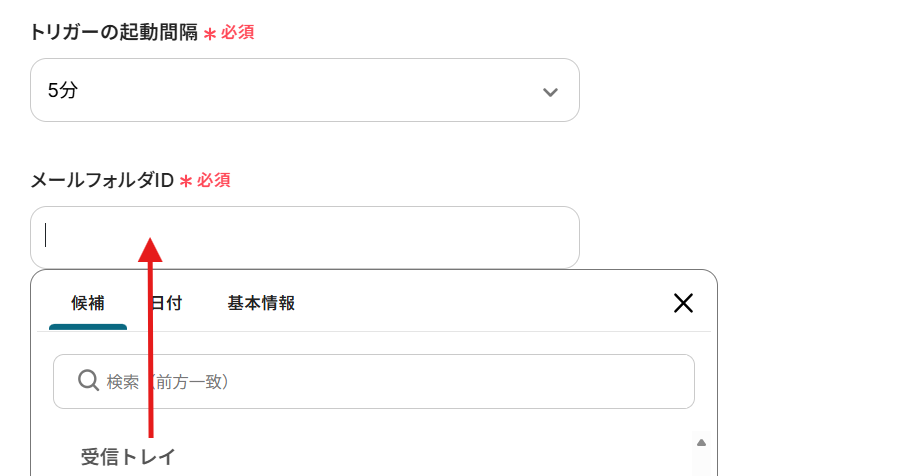911x476 pixels.
Task: Click the red asterisk next to トリガーの起動間隔
Action: click(x=210, y=33)
